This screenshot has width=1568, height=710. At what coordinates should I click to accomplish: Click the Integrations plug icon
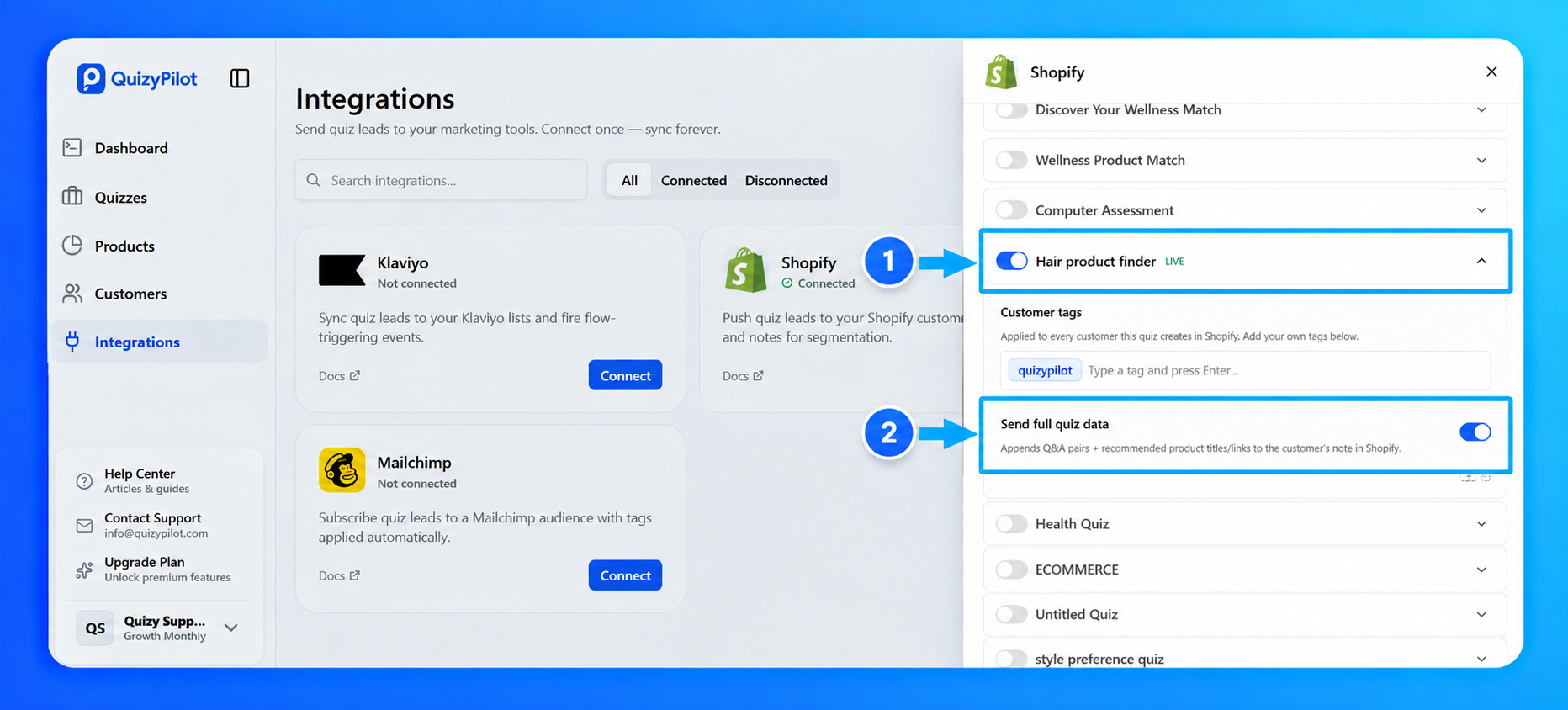[x=72, y=342]
